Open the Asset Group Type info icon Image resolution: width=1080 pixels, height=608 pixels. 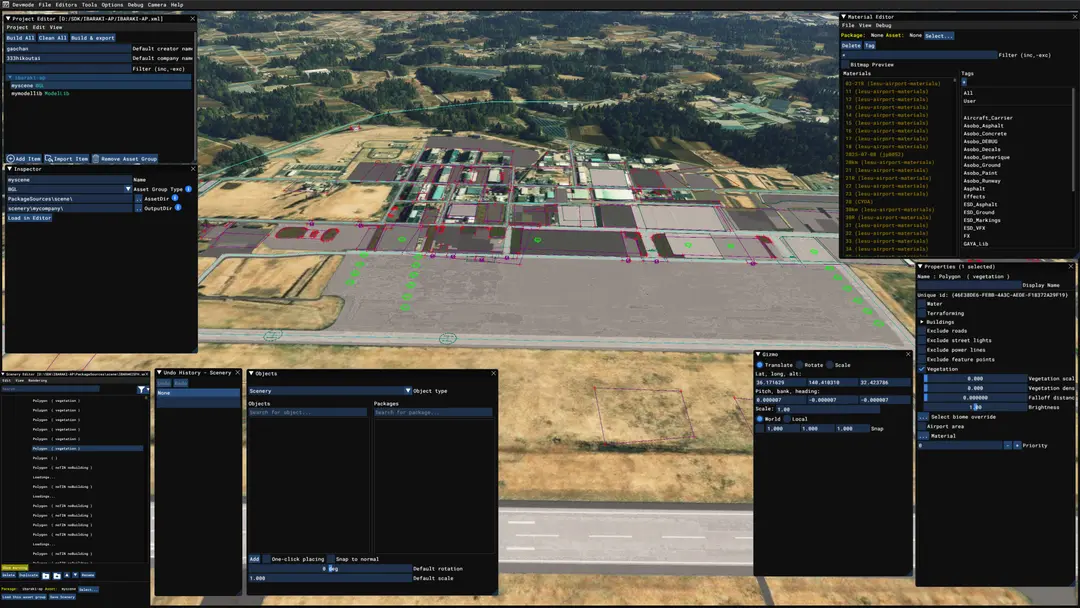click(x=188, y=189)
